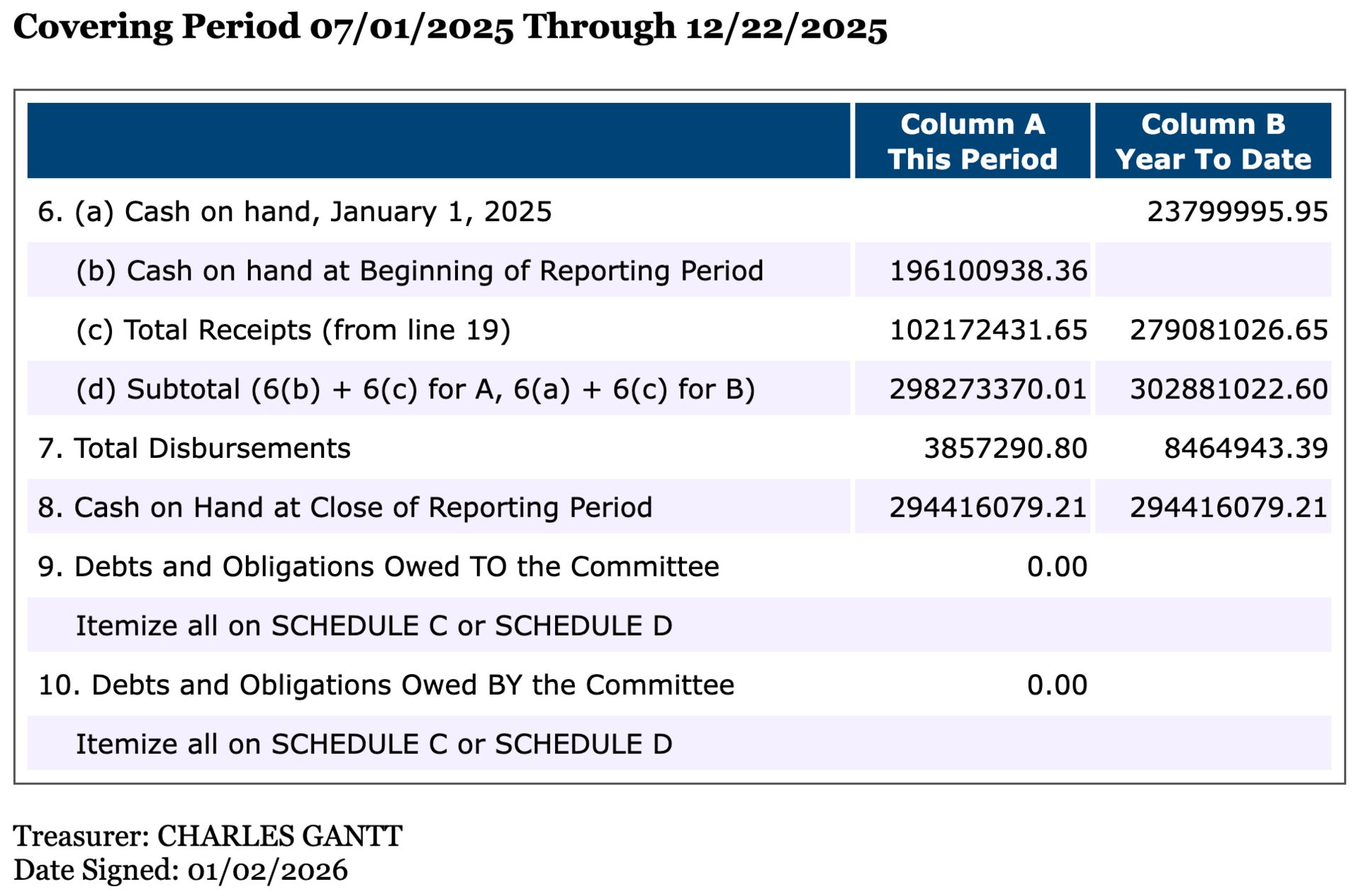Image resolution: width=1361 pixels, height=896 pixels.
Task: Click the 0.00 value for debts owed TO committee
Action: coord(1057,567)
